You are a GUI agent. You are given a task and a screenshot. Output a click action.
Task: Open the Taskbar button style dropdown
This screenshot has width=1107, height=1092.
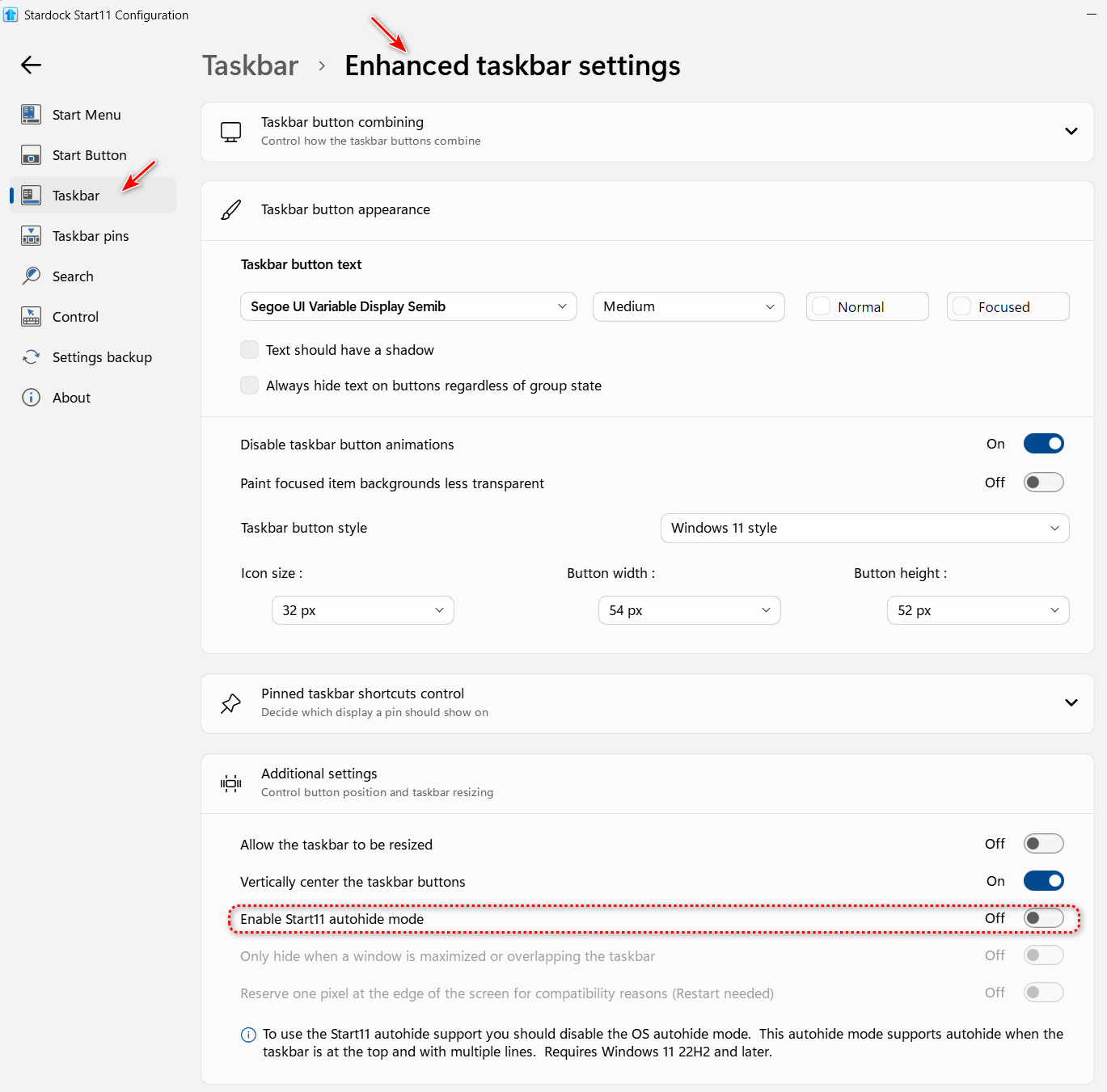pos(864,528)
